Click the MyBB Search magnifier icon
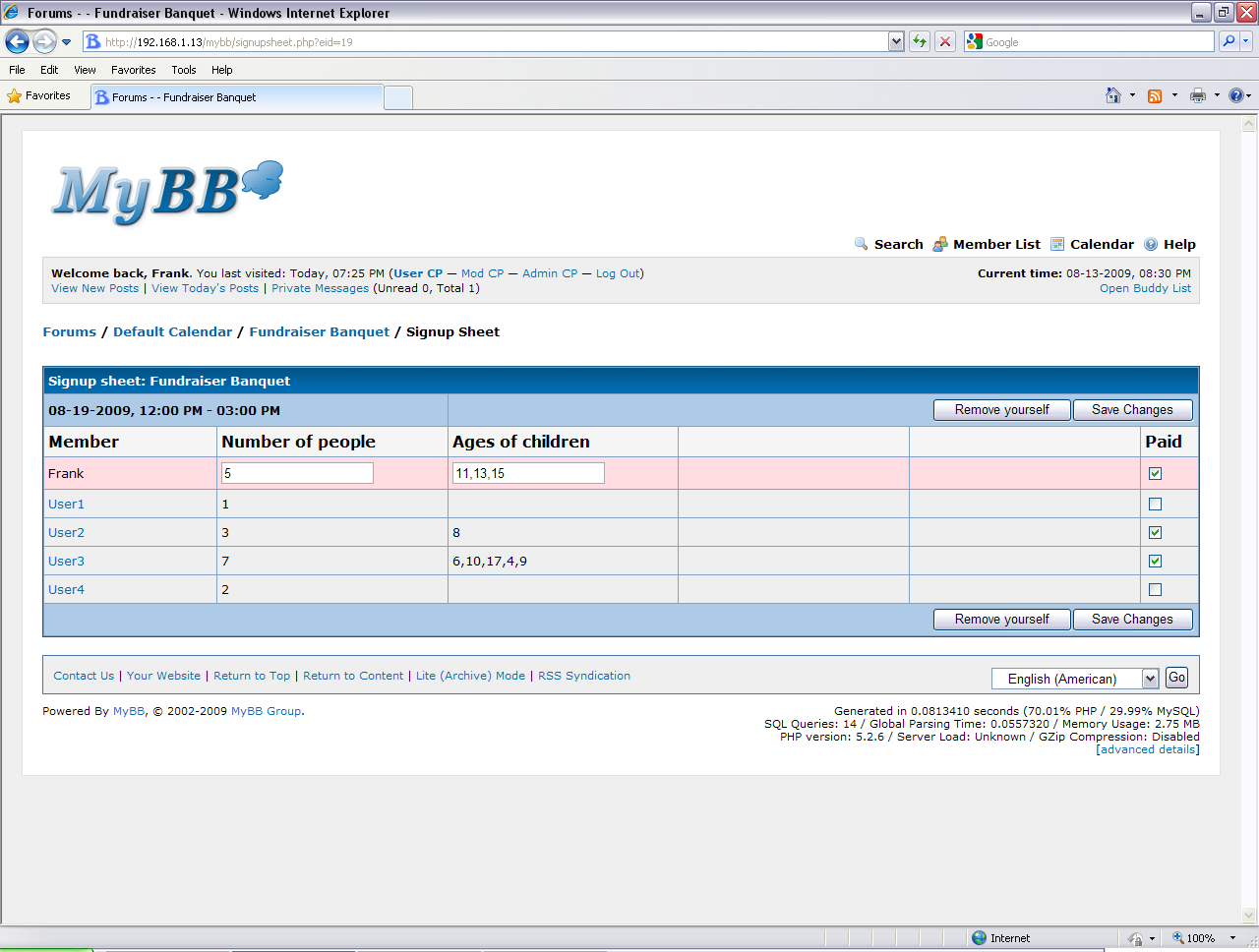 pyautogui.click(x=861, y=244)
